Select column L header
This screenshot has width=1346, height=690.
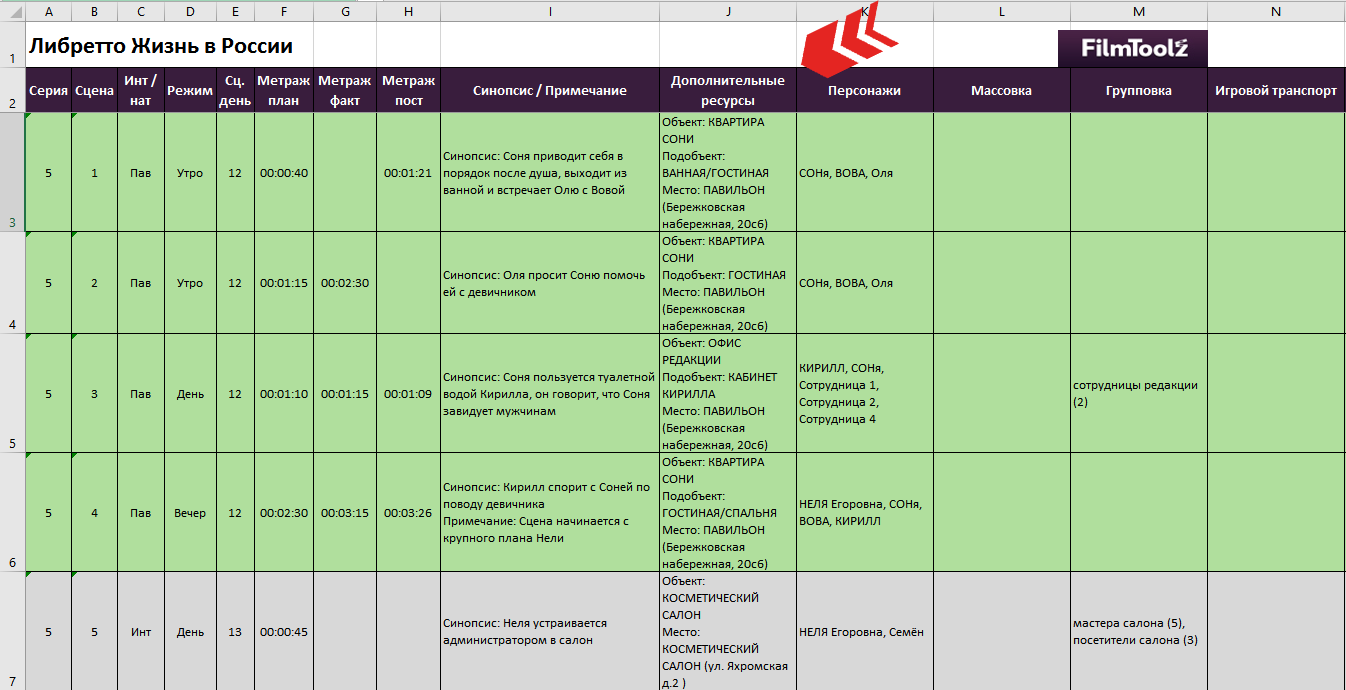click(x=1002, y=11)
